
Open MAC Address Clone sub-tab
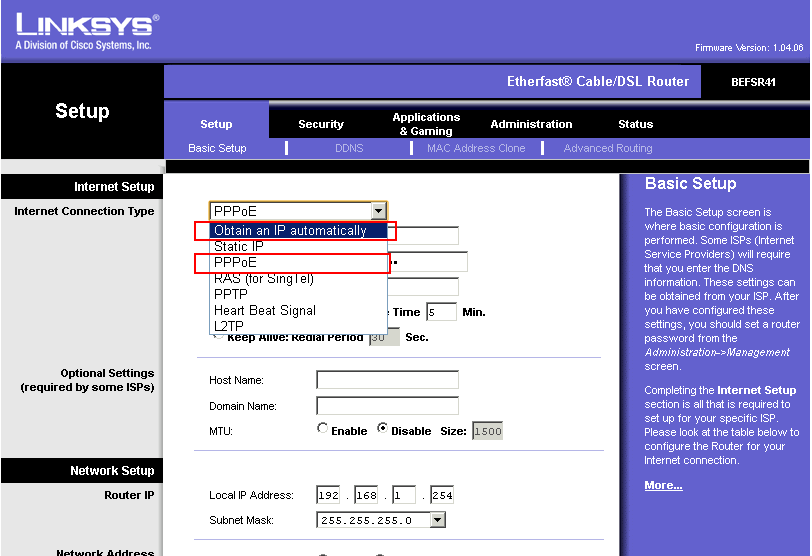(476, 148)
